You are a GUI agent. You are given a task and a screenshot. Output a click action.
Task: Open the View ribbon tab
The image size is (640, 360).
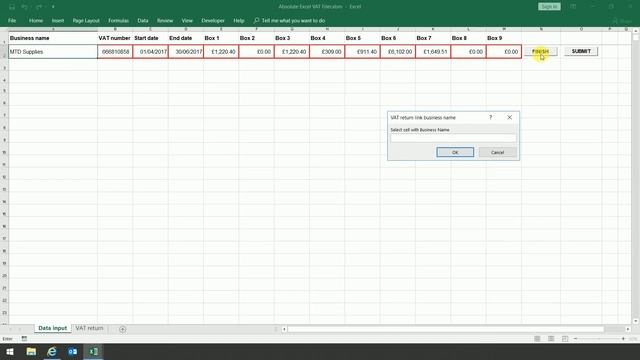point(187,20)
